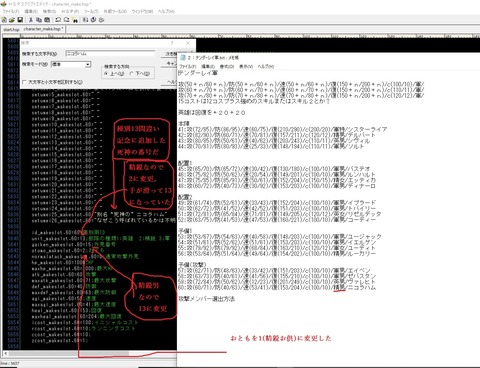480x368 pixels.
Task: Open the HSP(P) menu
Action: point(70,11)
